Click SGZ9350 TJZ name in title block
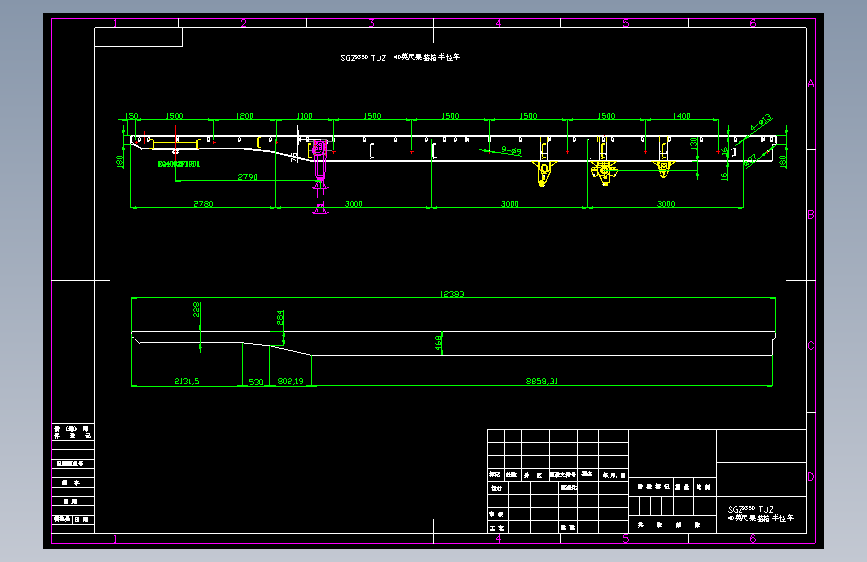Image resolution: width=867 pixels, height=562 pixels. pyautogui.click(x=750, y=509)
